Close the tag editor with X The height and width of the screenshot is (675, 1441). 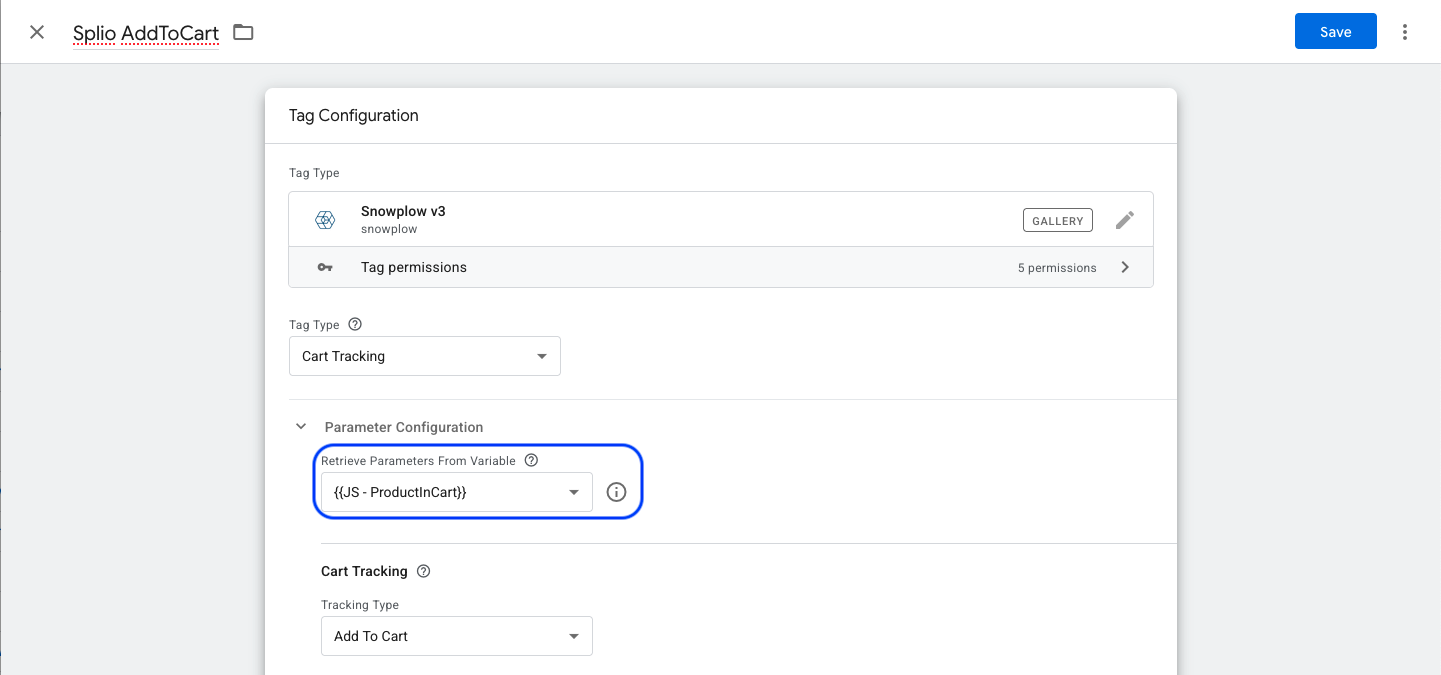[x=37, y=32]
